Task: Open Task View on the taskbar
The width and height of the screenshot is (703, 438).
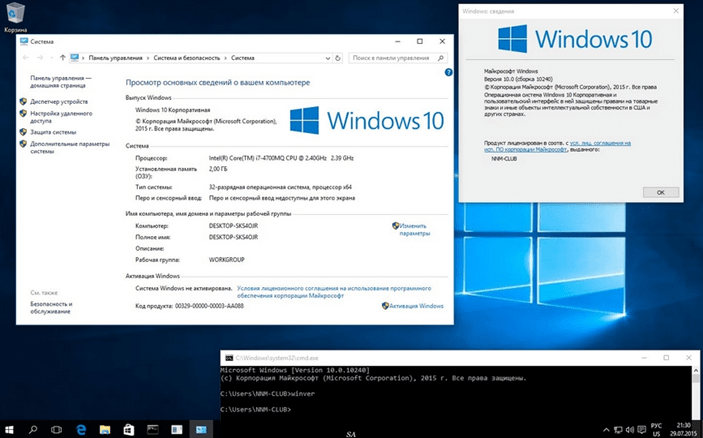Action: point(57,429)
